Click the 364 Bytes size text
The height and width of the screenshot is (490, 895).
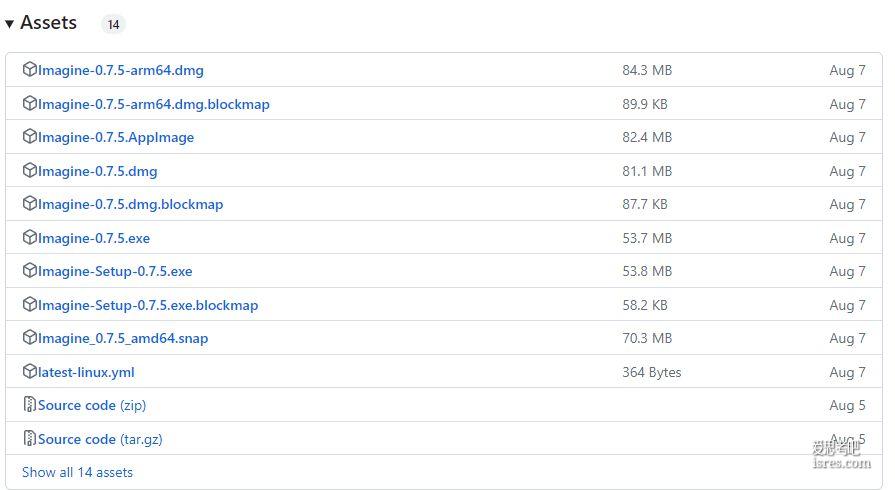coord(652,372)
